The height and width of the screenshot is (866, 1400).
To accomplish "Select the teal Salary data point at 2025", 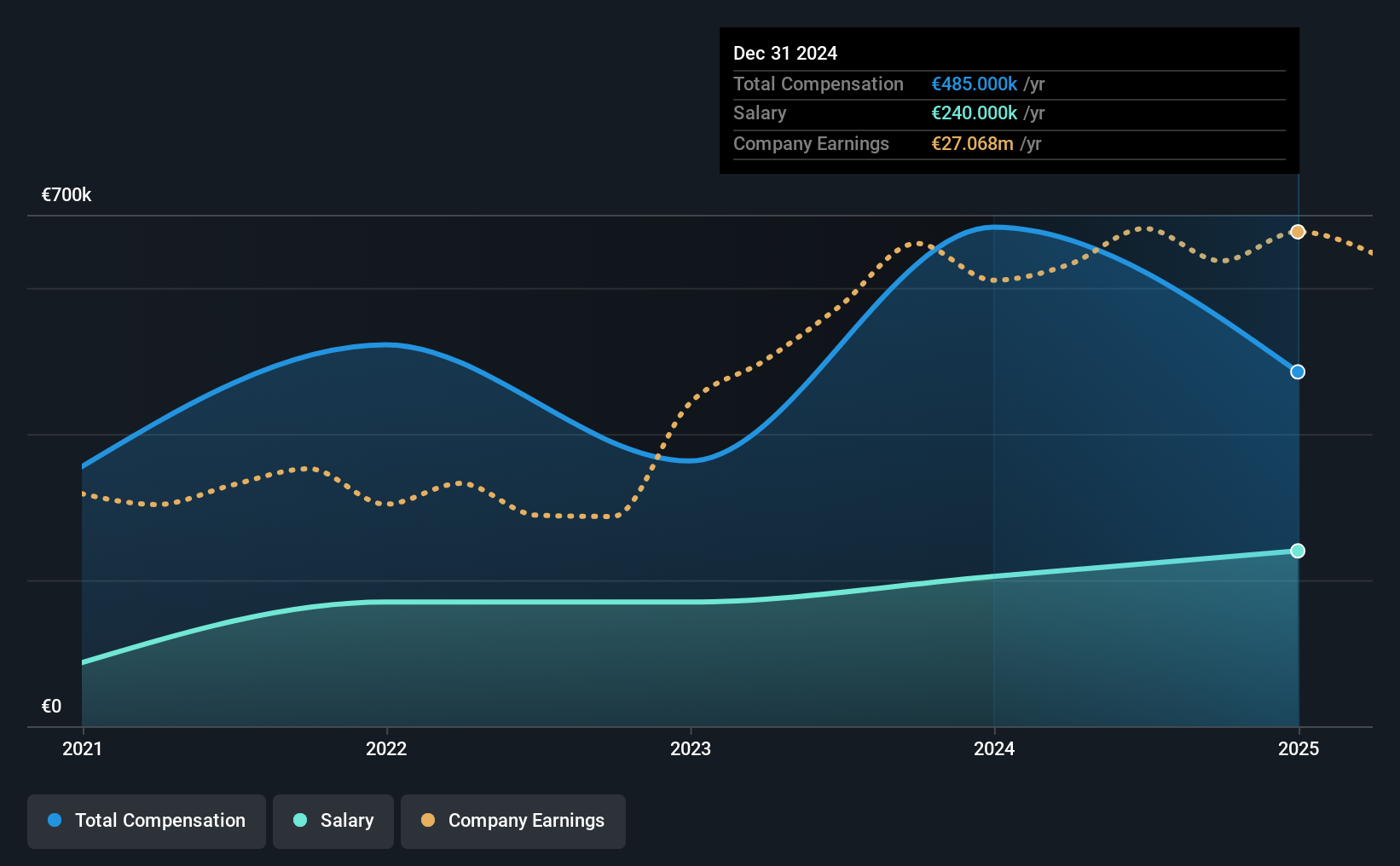I will tap(1298, 551).
